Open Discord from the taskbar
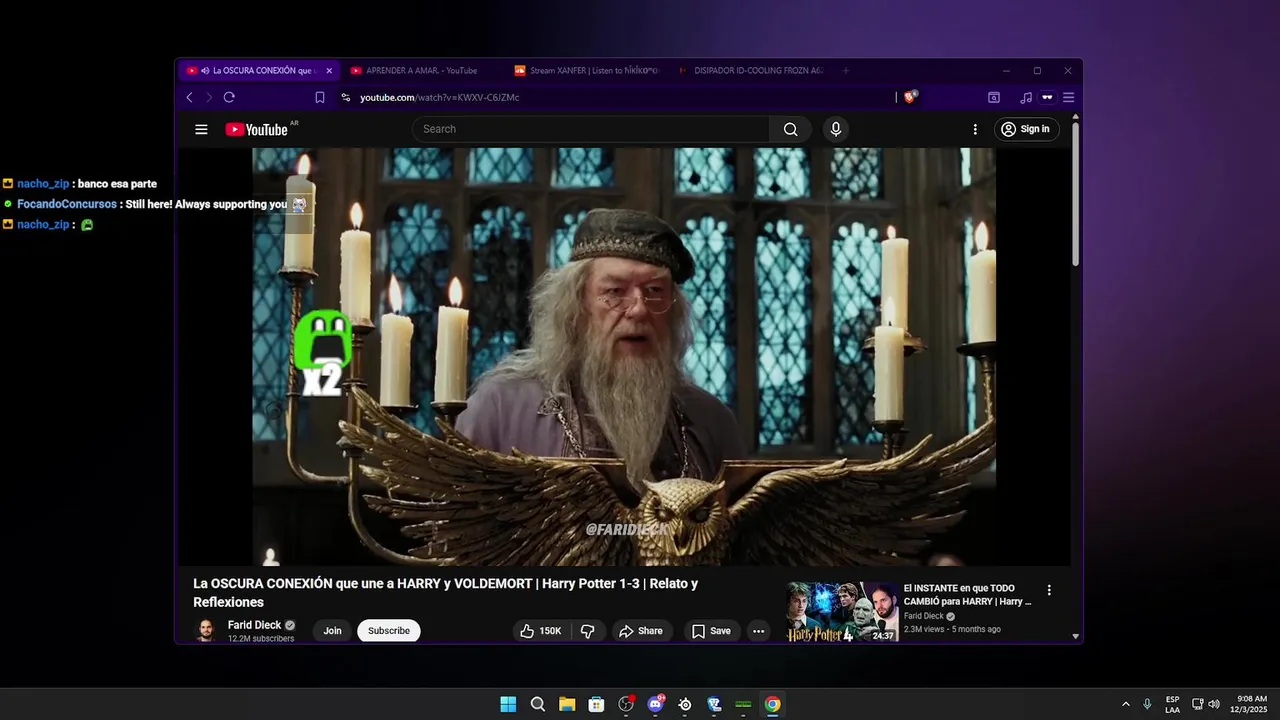The height and width of the screenshot is (720, 1280). (655, 704)
